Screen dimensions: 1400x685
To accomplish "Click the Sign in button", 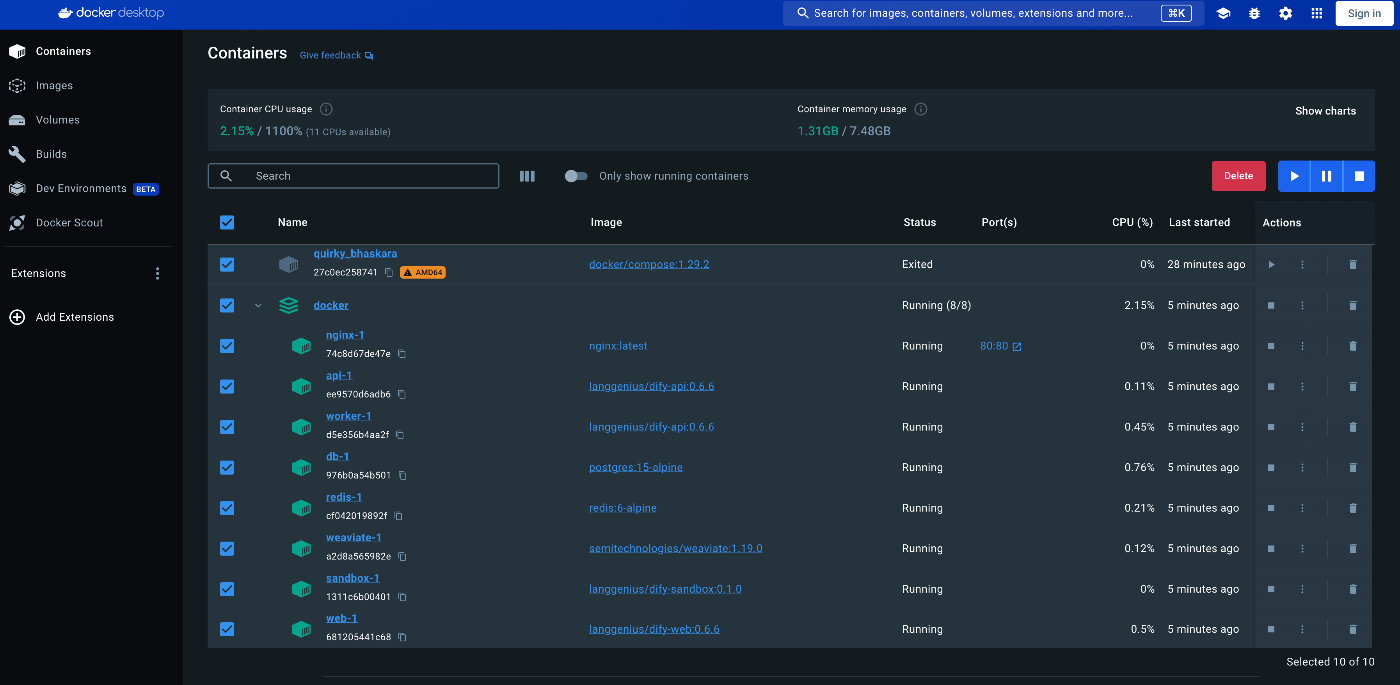I will pyautogui.click(x=1364, y=13).
